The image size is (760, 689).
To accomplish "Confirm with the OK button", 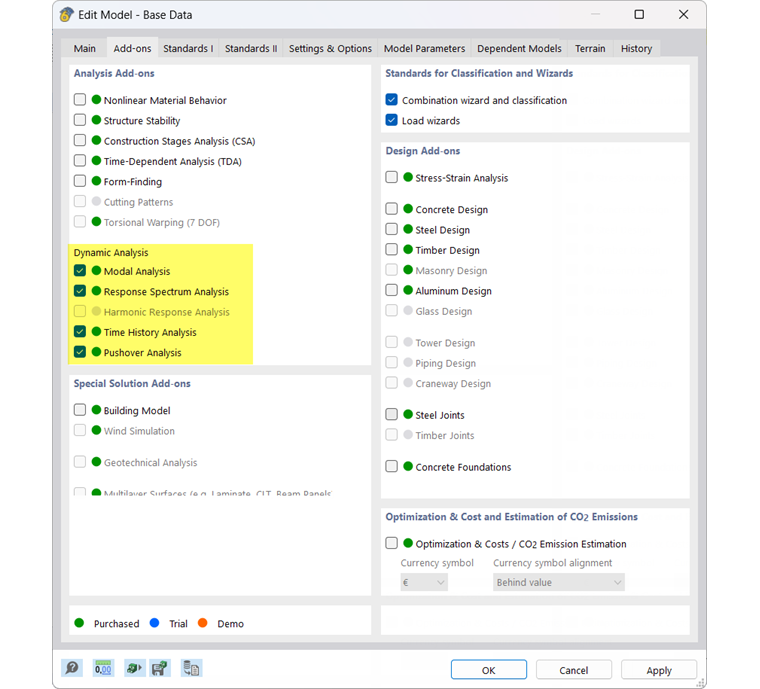I will (x=489, y=670).
